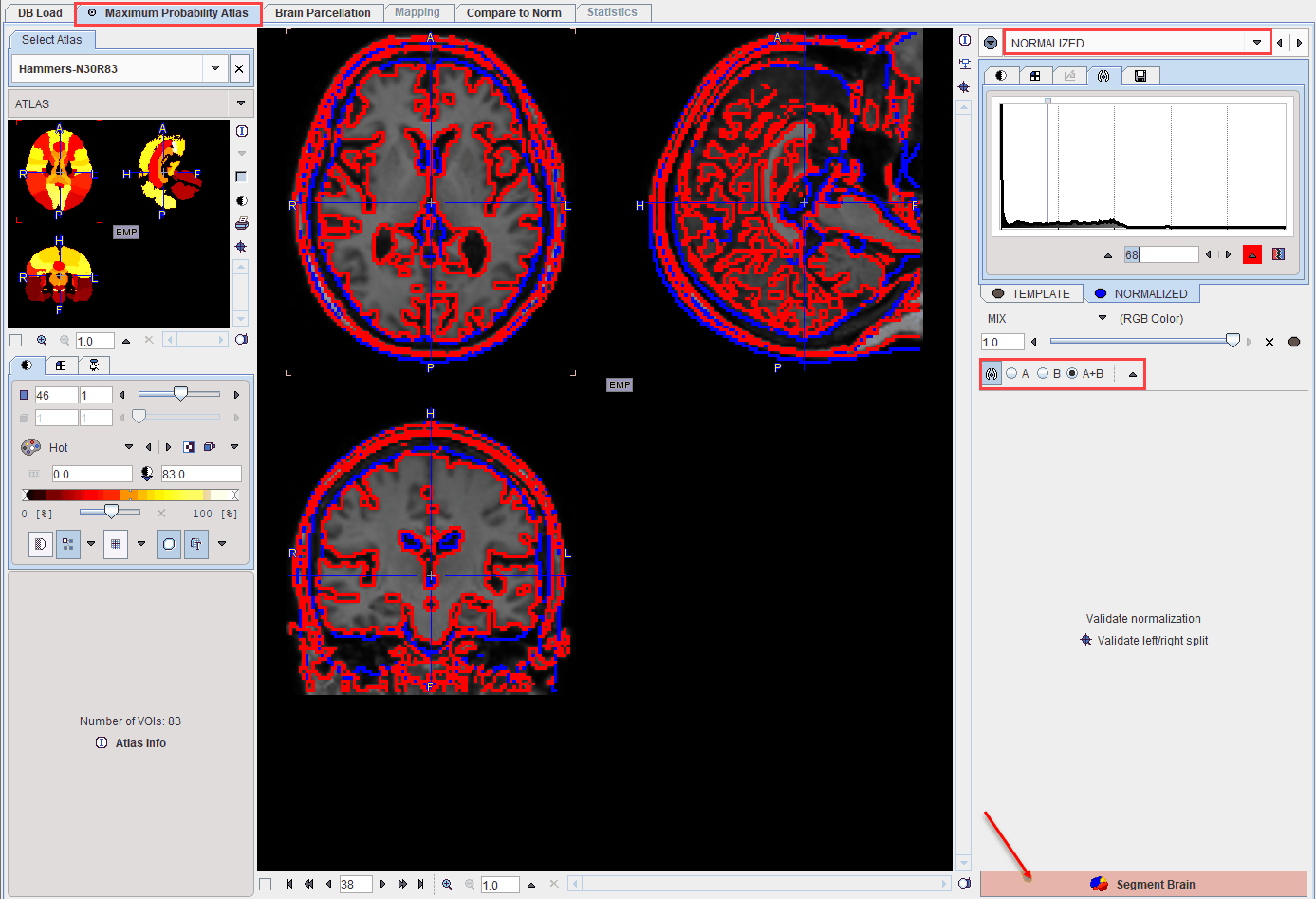Click the upper threshold field showing 83.0

click(201, 474)
